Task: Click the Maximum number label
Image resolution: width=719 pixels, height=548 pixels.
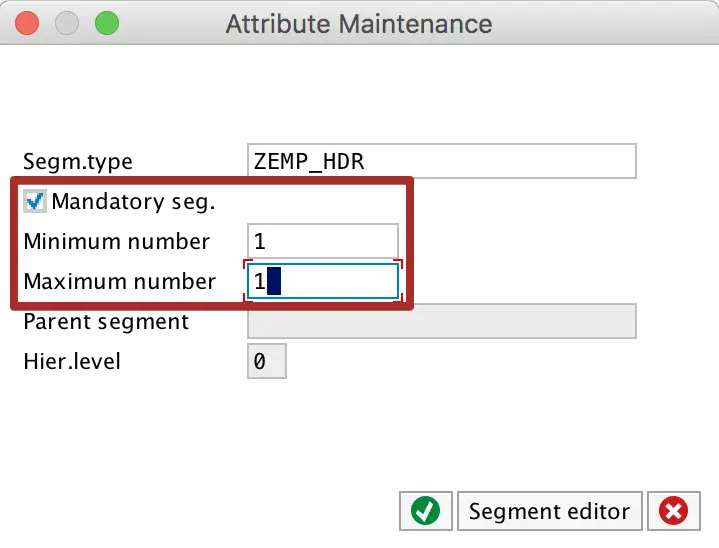Action: pyautogui.click(x=120, y=281)
